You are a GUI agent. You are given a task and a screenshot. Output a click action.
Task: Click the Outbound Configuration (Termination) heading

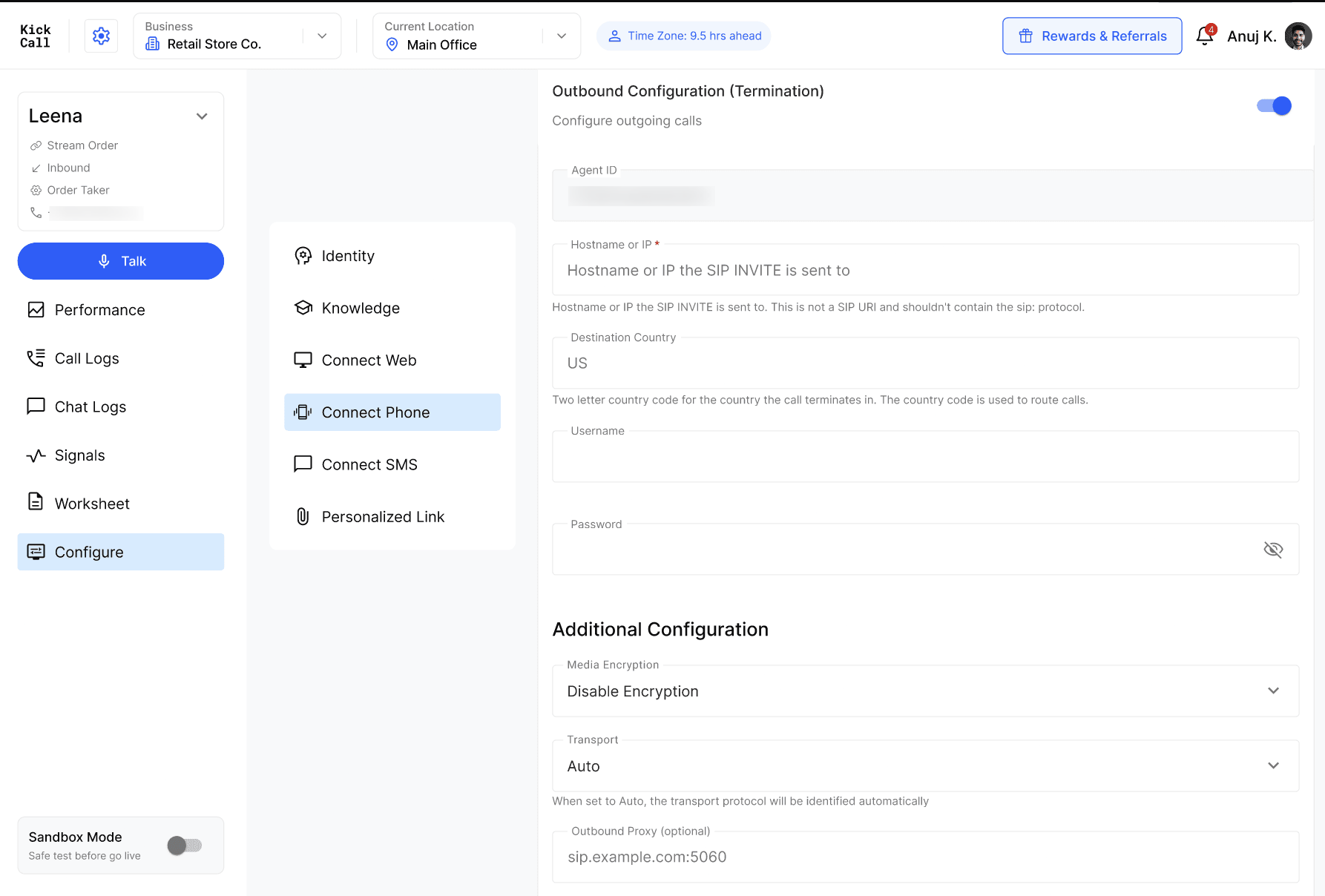click(688, 90)
